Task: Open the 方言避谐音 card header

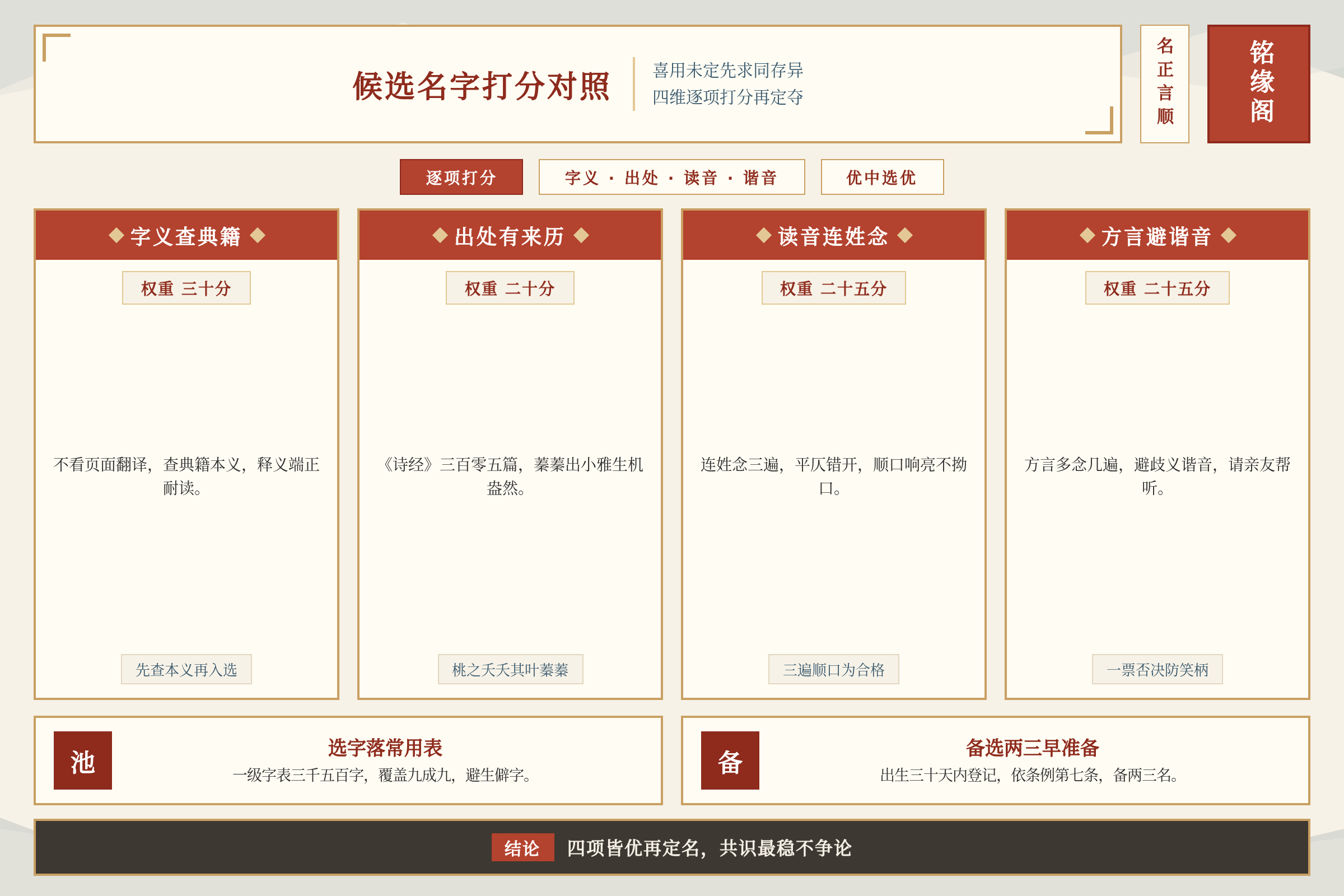Action: pos(1157,235)
